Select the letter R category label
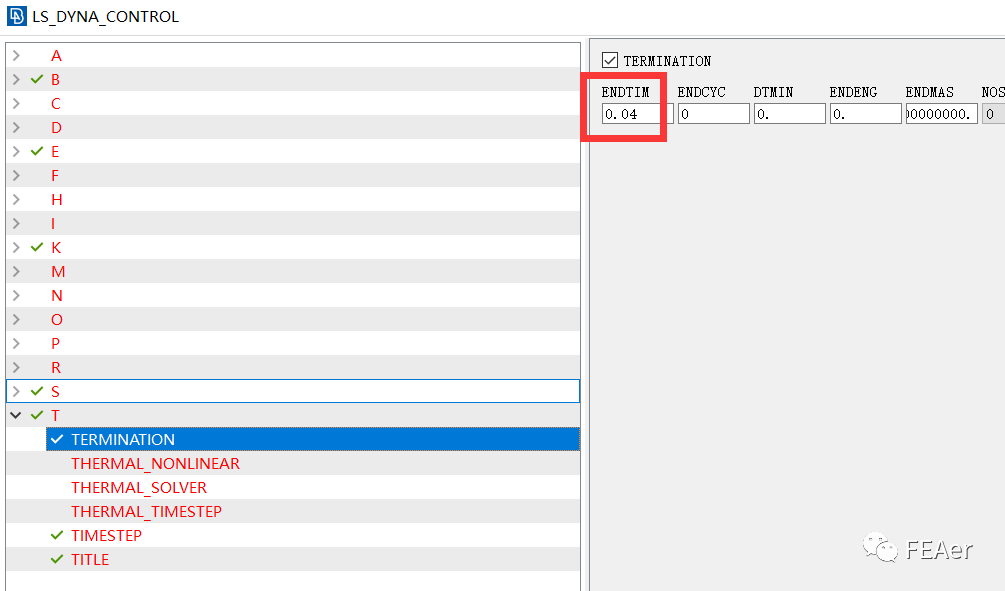Viewport: 1005px width, 591px height. [x=56, y=367]
